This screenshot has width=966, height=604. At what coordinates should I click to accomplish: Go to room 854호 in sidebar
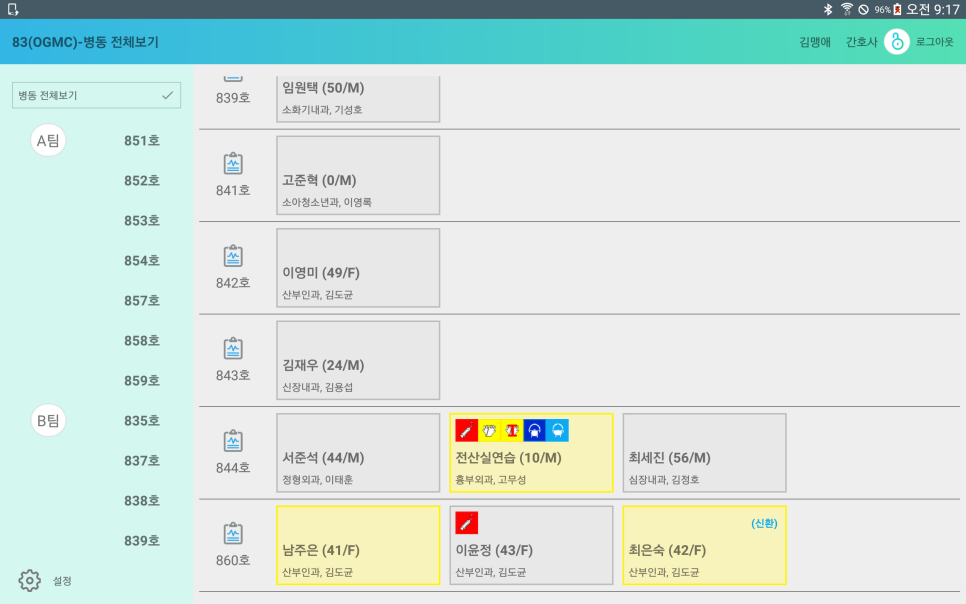pyautogui.click(x=142, y=261)
